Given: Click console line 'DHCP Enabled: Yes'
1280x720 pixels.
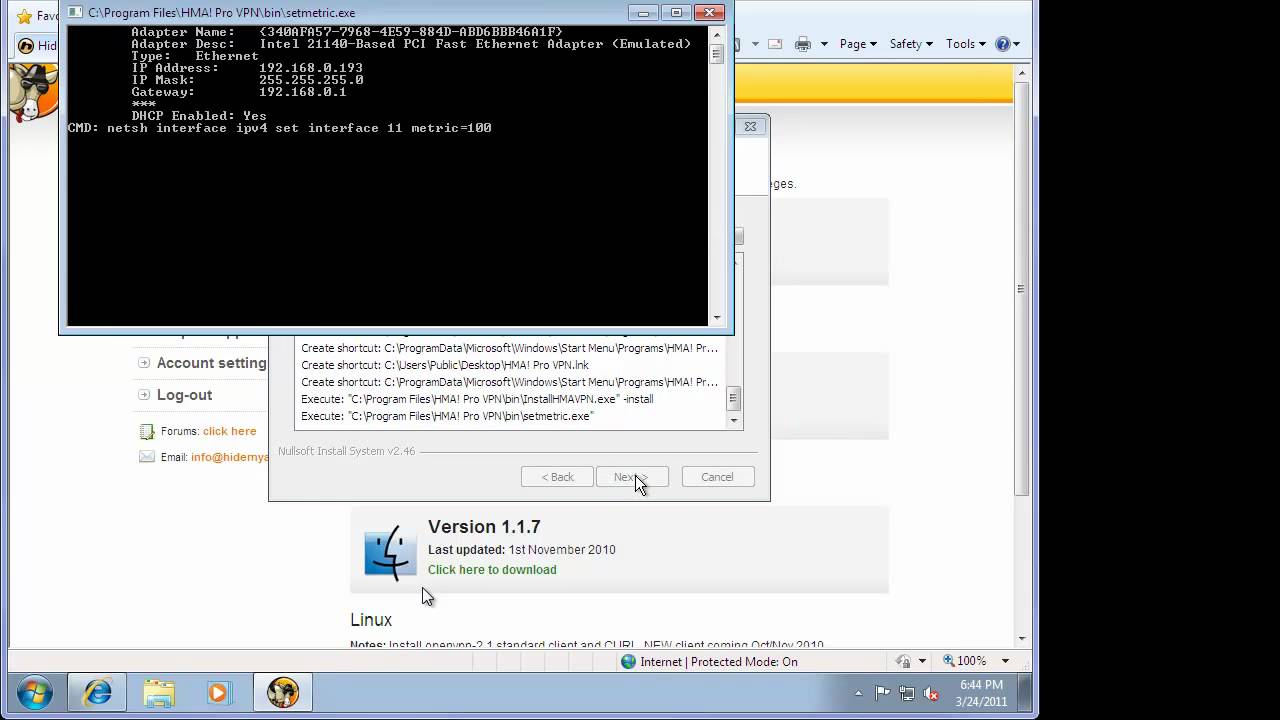Looking at the screenshot, I should click(x=199, y=116).
